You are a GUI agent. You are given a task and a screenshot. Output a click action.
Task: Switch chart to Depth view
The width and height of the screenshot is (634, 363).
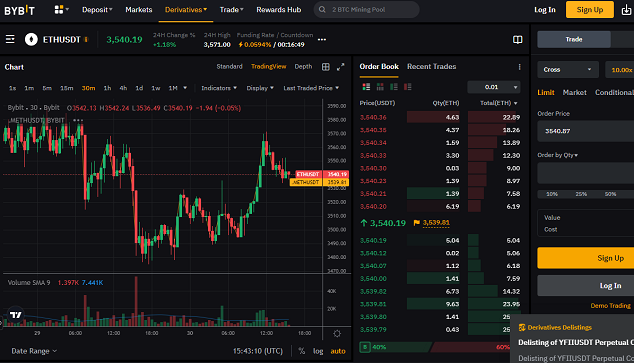(303, 67)
